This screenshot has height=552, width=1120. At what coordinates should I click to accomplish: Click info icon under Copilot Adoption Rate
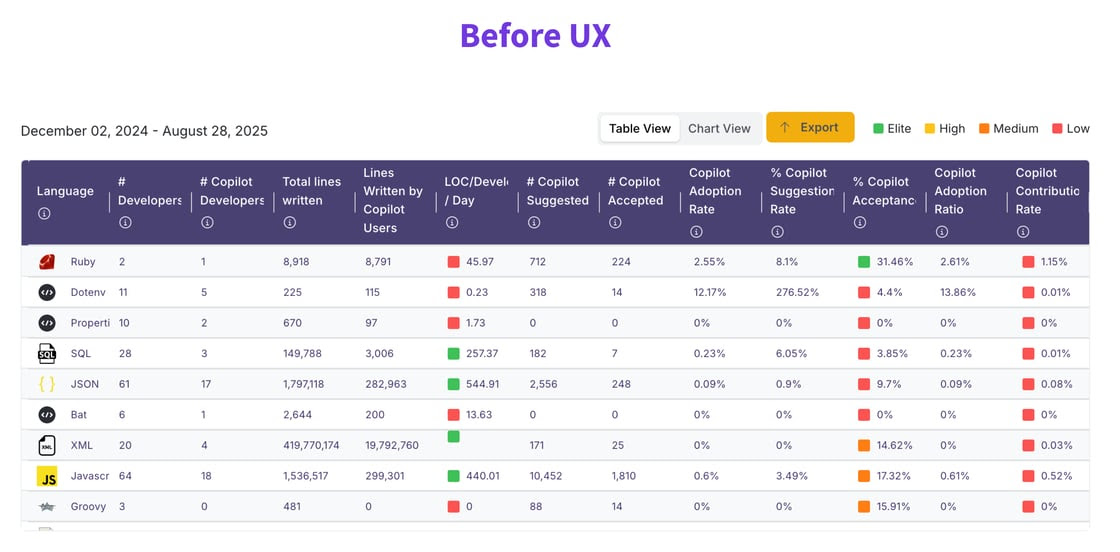pyautogui.click(x=696, y=231)
